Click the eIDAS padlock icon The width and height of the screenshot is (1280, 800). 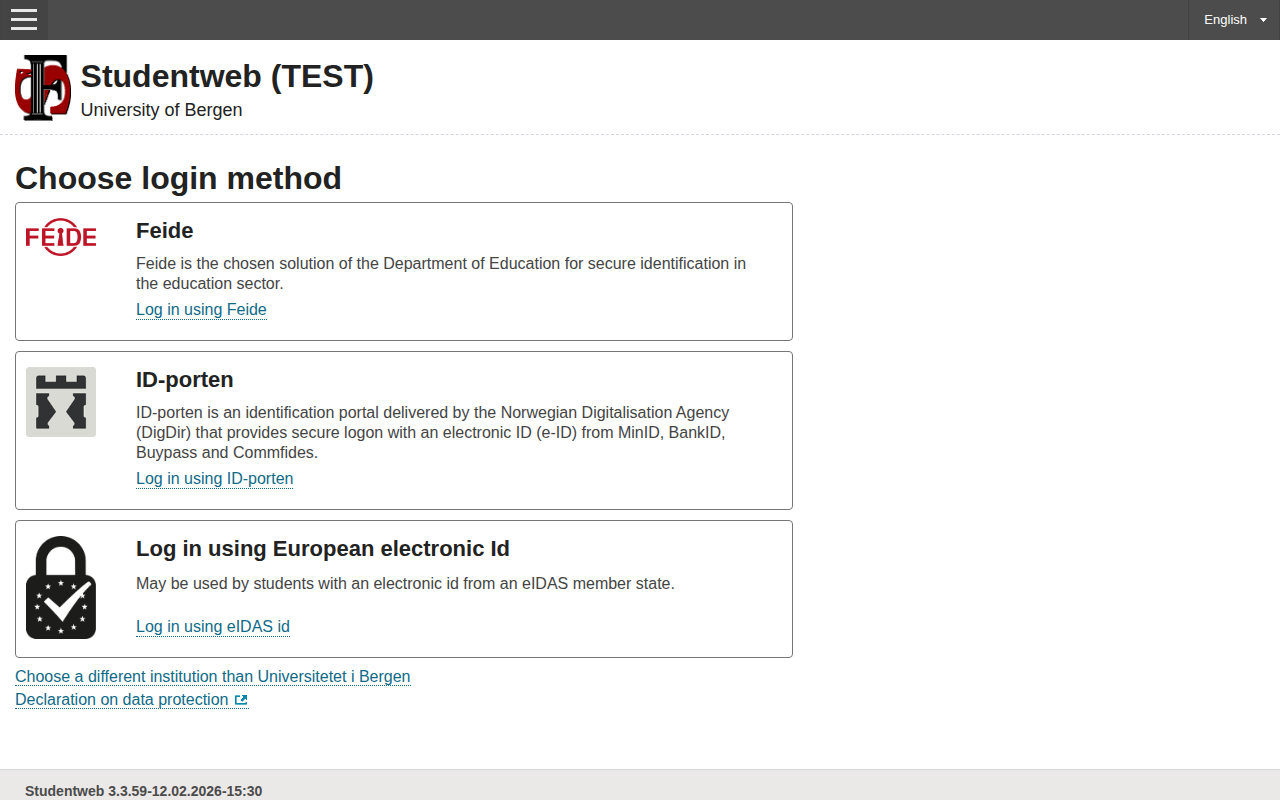point(60,586)
